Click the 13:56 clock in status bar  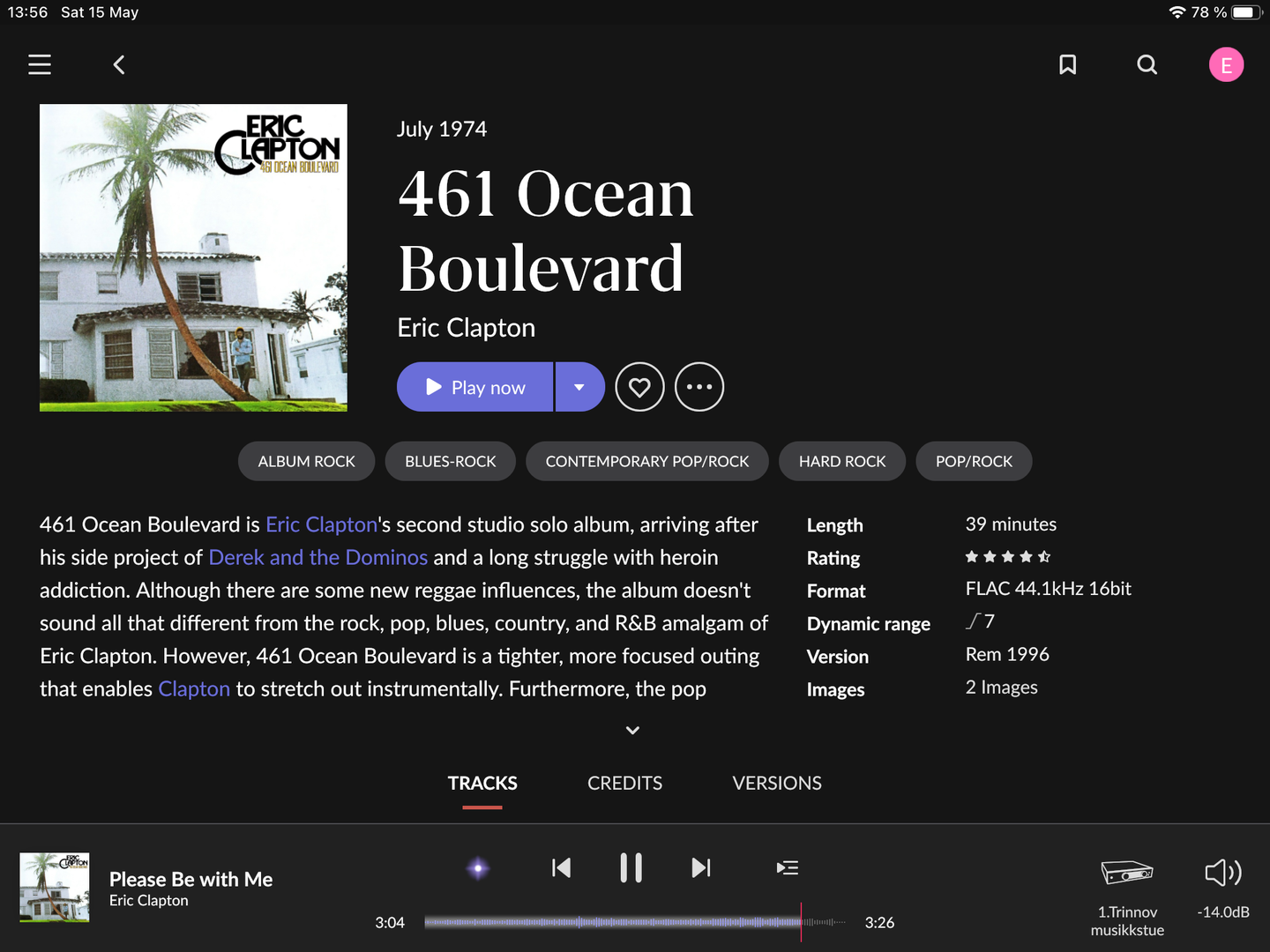27,12
